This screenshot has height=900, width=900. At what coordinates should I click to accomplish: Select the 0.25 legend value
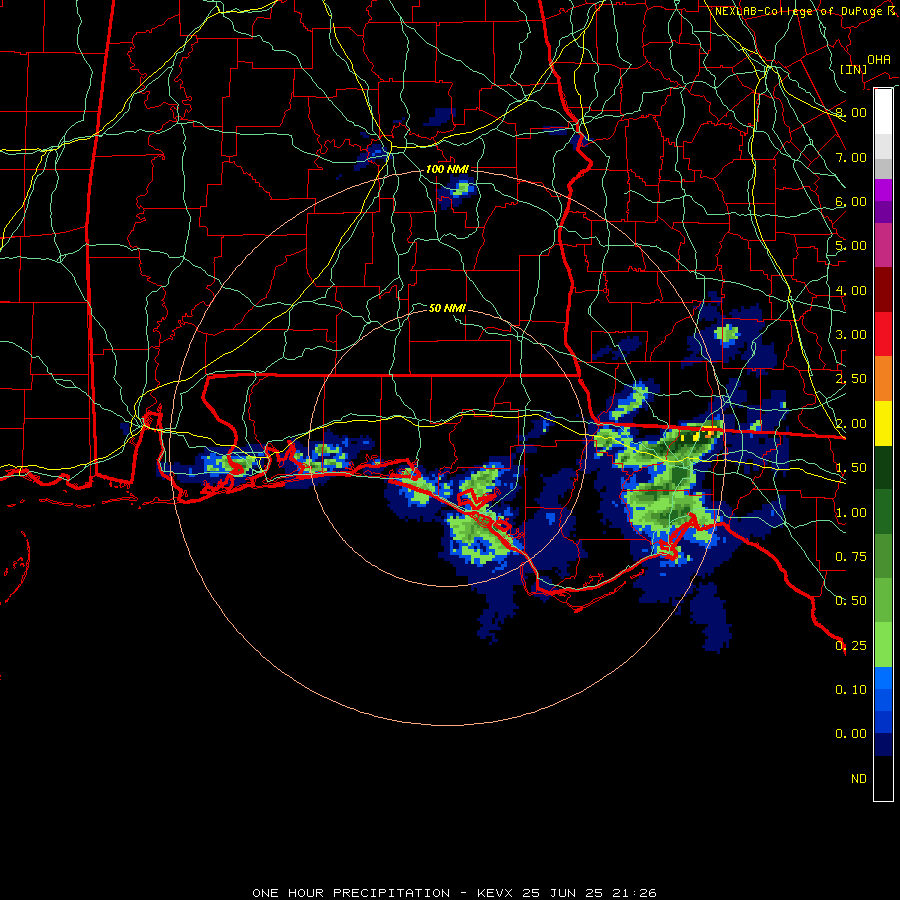[851, 646]
